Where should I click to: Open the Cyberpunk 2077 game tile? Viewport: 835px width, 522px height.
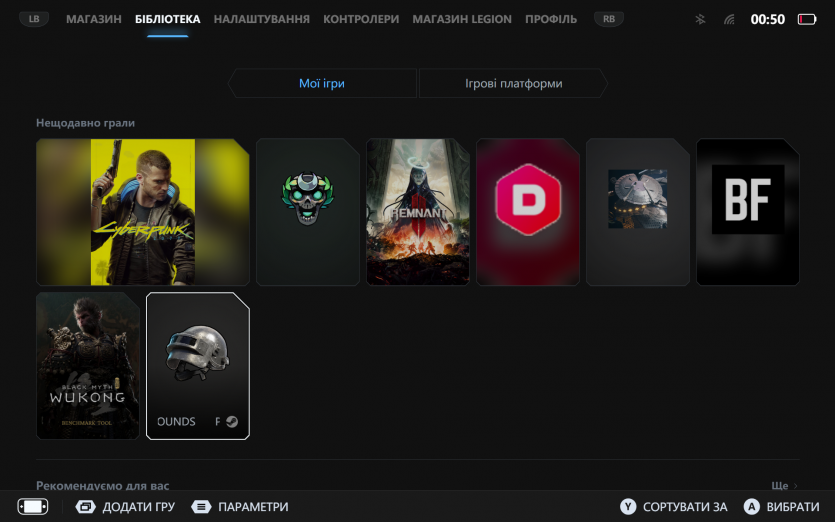pyautogui.click(x=142, y=212)
